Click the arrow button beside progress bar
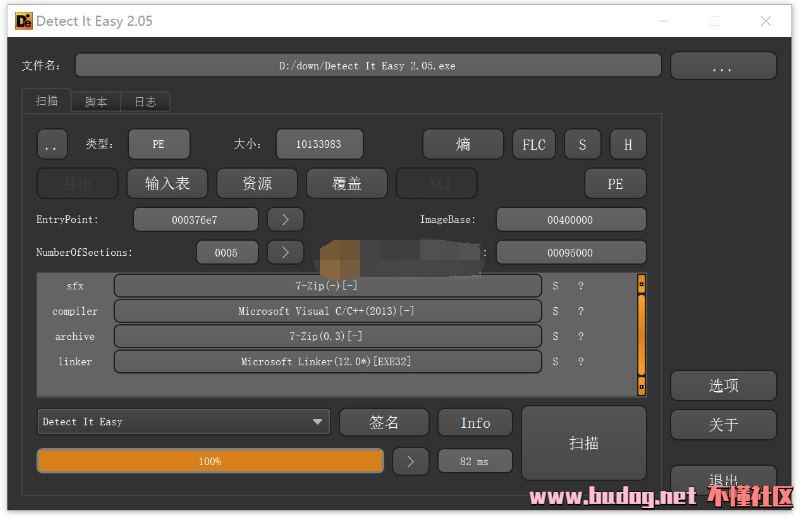The height and width of the screenshot is (517, 803). tap(410, 461)
